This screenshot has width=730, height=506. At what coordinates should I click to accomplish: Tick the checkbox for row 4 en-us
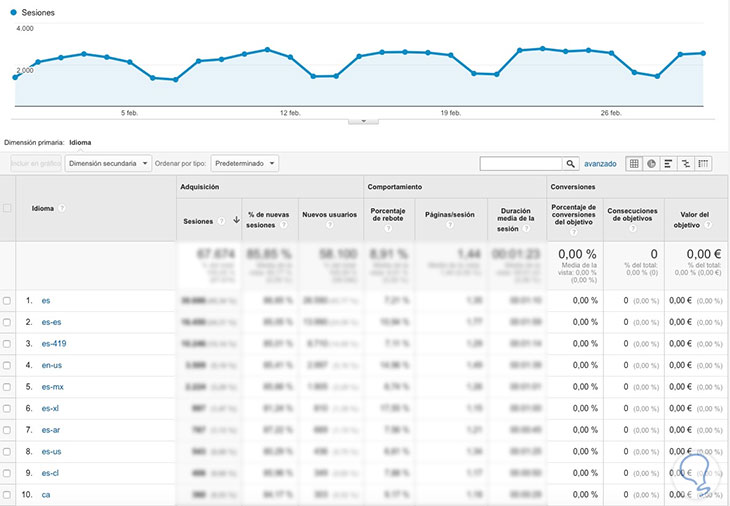[7, 365]
